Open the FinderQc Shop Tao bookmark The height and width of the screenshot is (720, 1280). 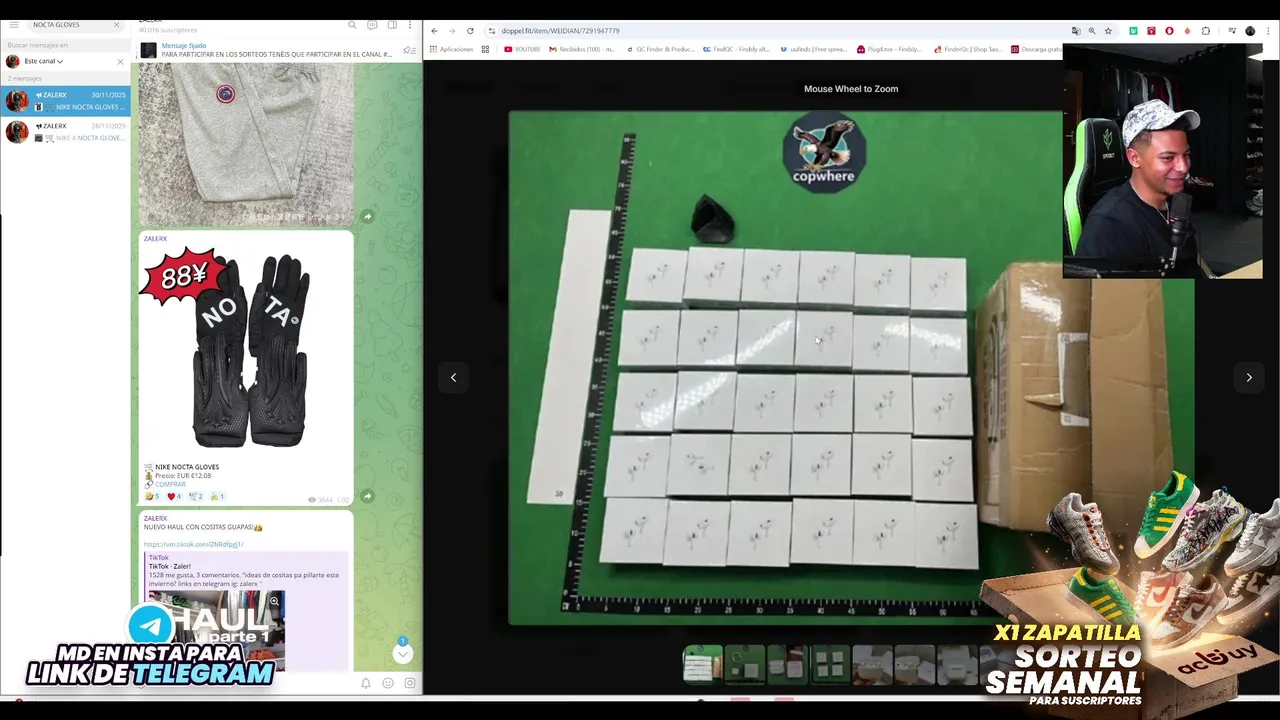coord(968,49)
